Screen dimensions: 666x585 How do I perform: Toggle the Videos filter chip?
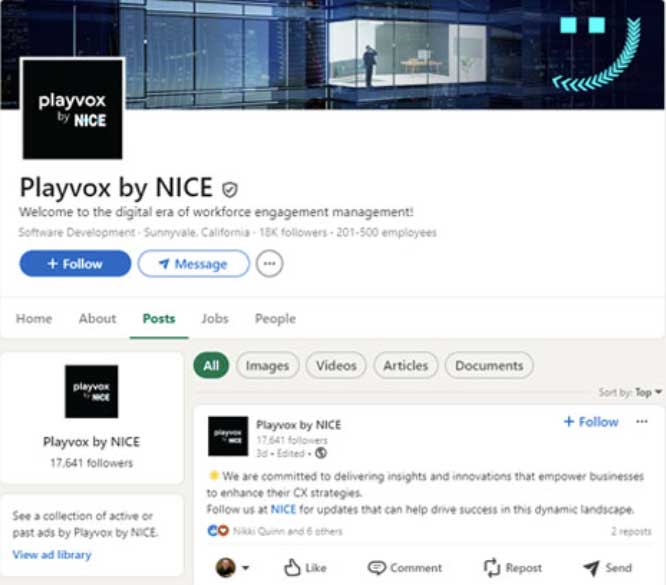pos(336,366)
